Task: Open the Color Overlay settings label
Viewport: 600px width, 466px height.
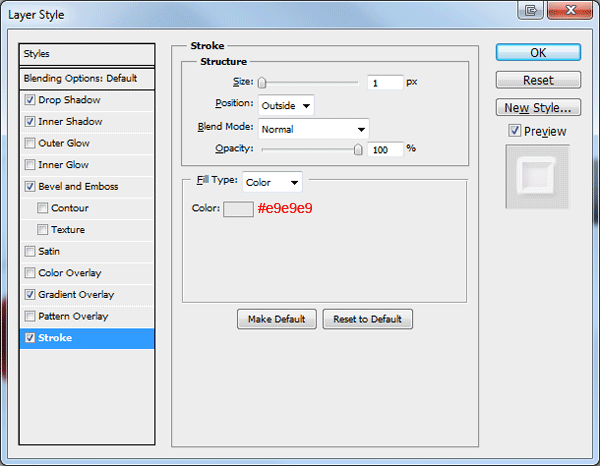Action: tap(70, 273)
